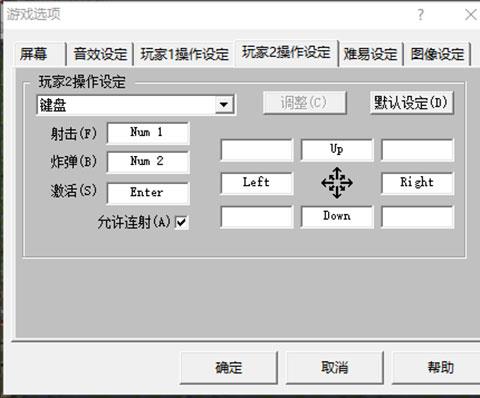Click the 取消 button
The width and height of the screenshot is (480, 398).
335,367
